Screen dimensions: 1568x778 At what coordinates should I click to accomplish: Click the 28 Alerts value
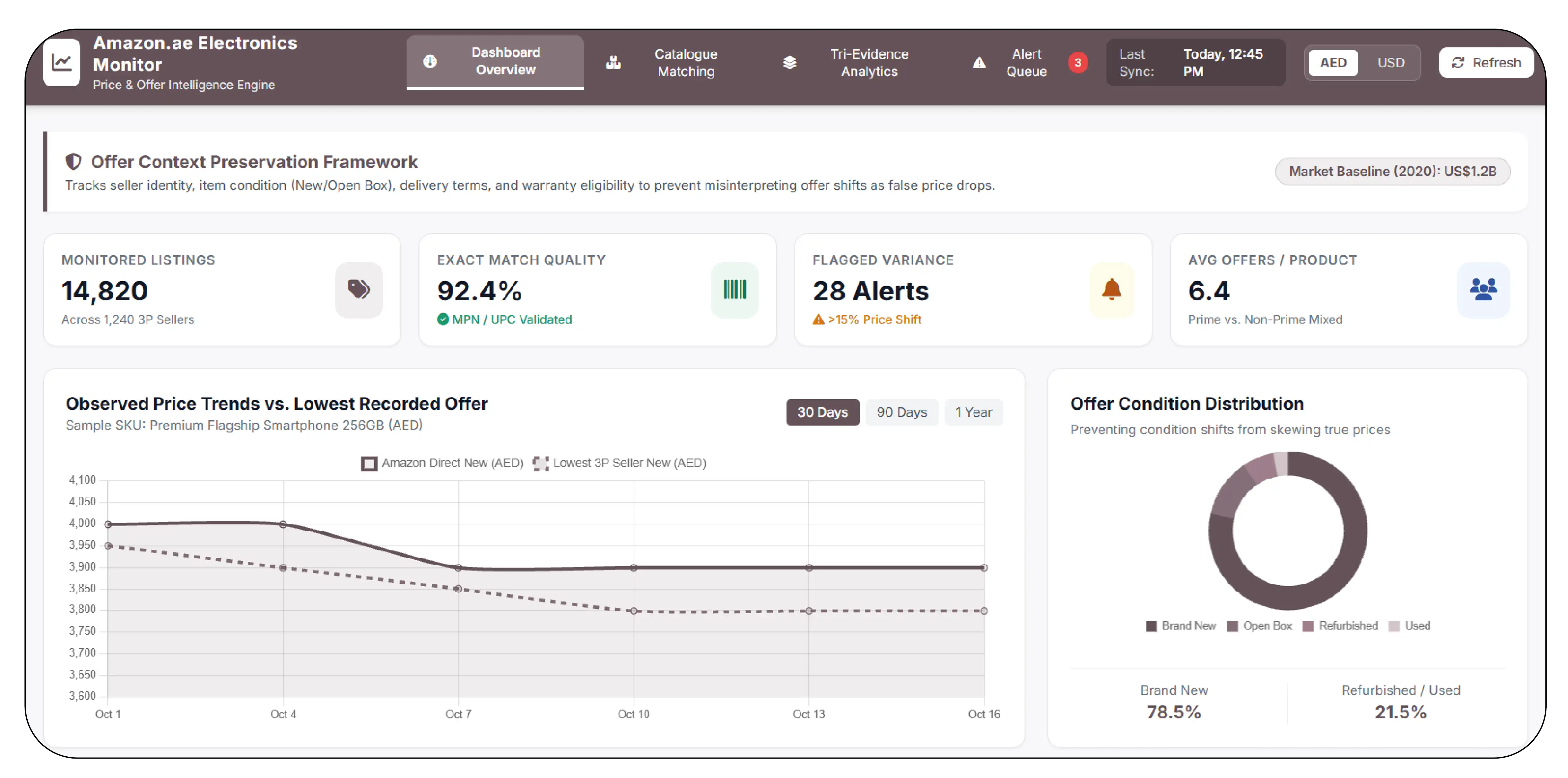tap(870, 291)
